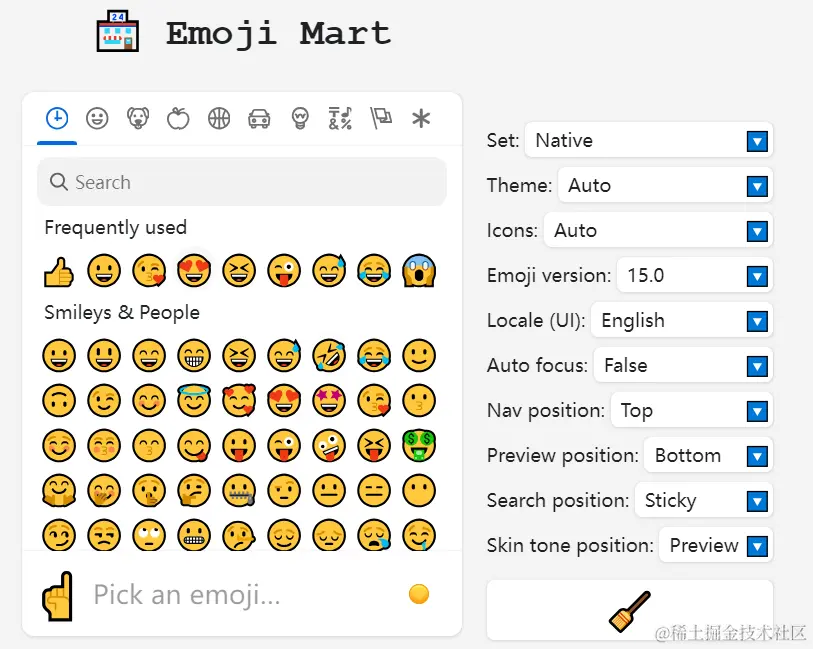Select the rolling on floor laughing emoji
Image resolution: width=813 pixels, height=649 pixels.
329,356
